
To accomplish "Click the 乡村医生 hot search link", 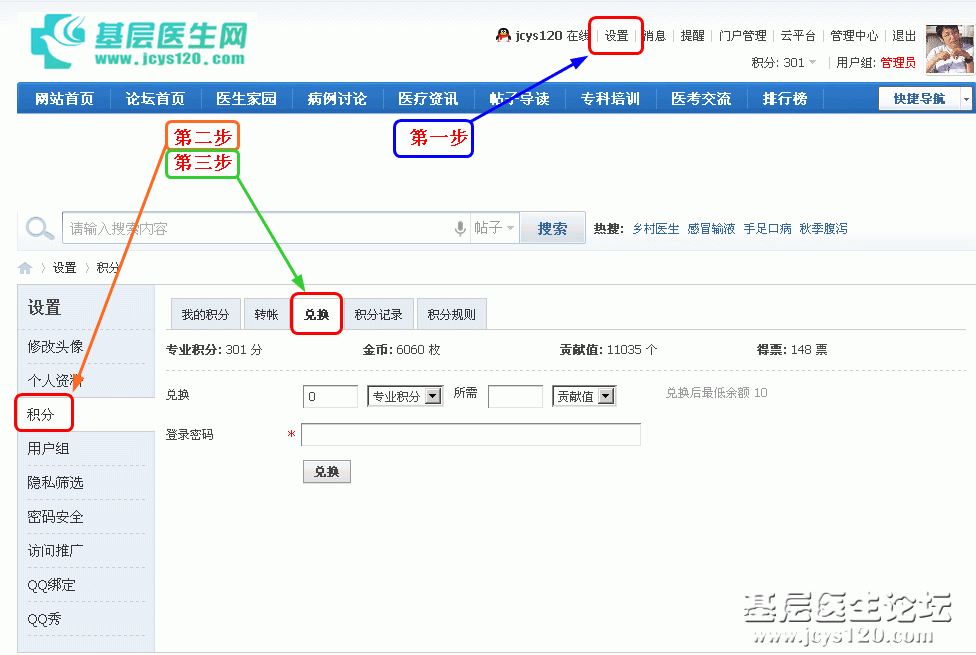I will pyautogui.click(x=655, y=229).
